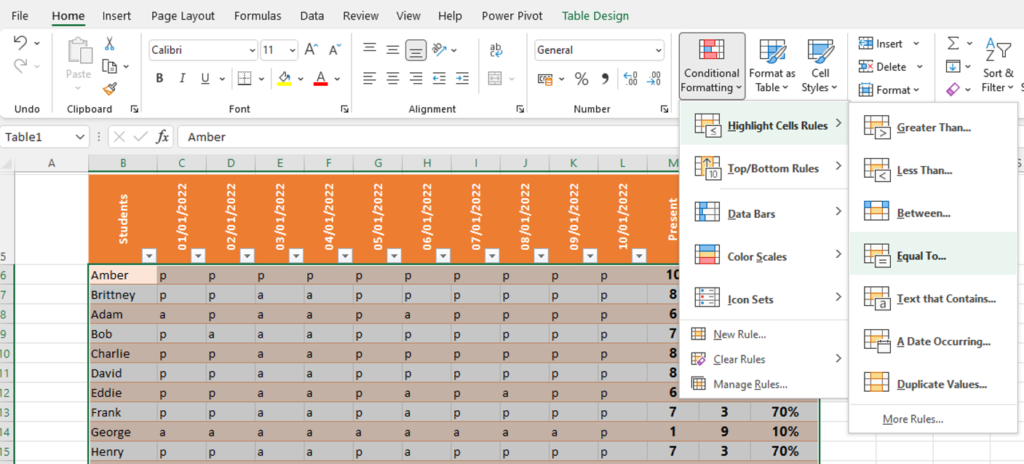This screenshot has height=464, width=1024.
Task: Apply Percent Style format
Action: [x=581, y=79]
